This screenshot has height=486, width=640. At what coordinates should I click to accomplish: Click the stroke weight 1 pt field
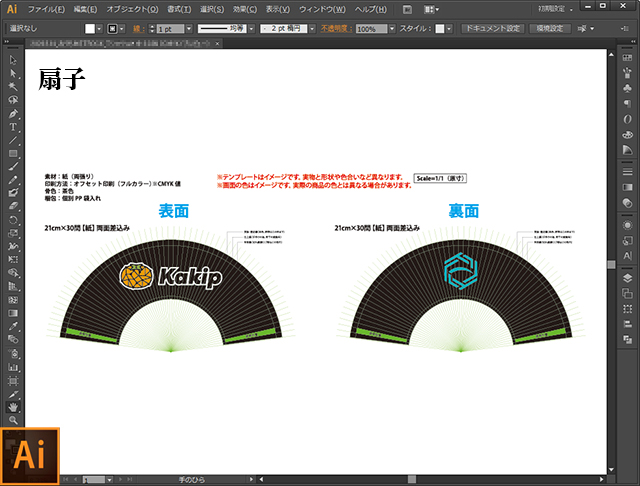pyautogui.click(x=171, y=29)
